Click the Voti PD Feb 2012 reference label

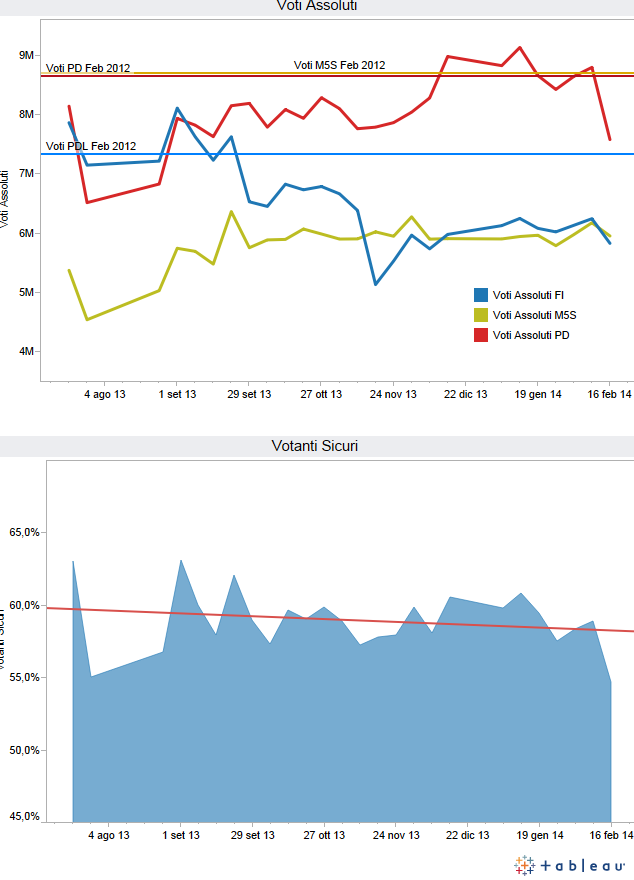(x=88, y=68)
